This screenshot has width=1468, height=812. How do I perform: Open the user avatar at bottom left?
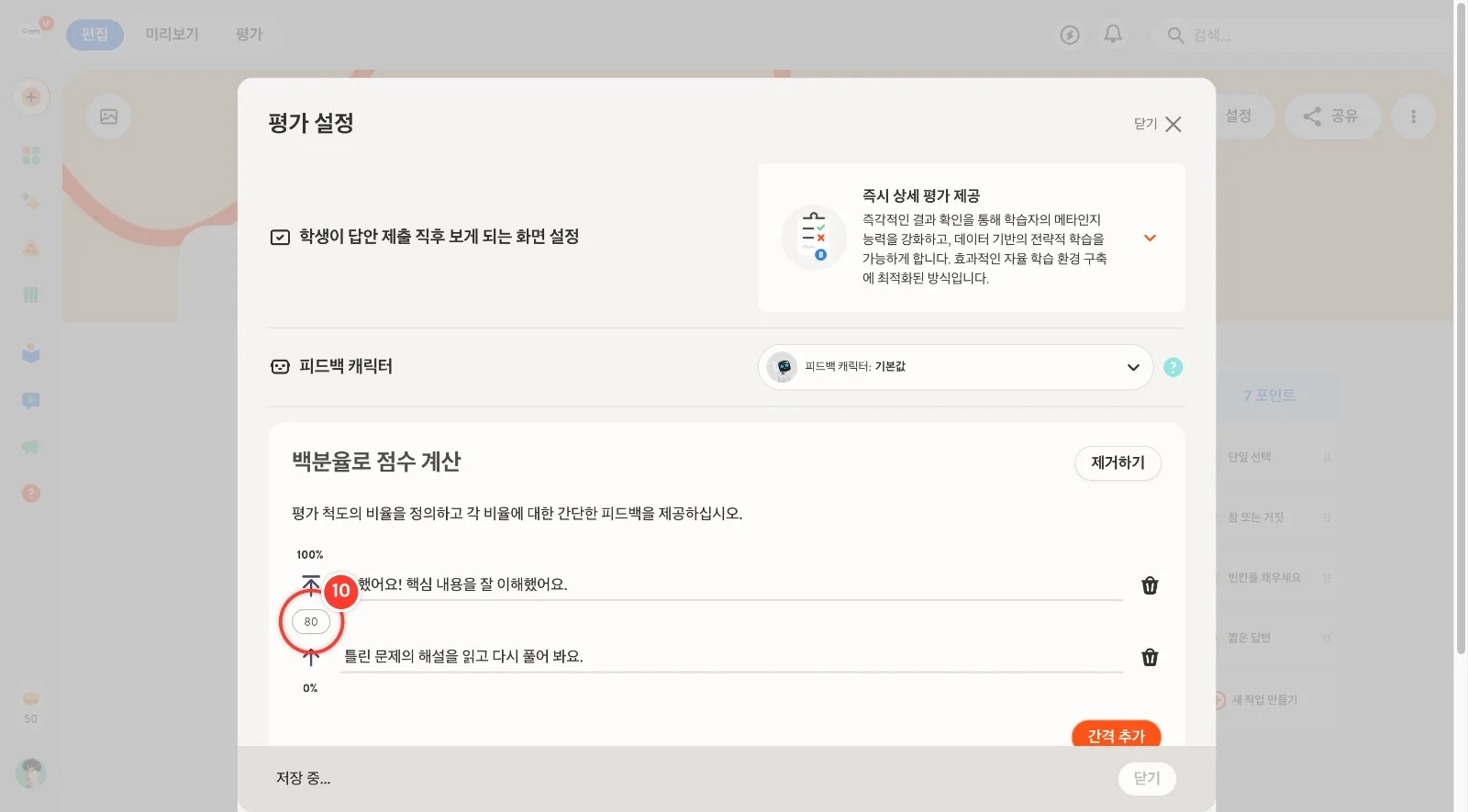click(x=31, y=773)
